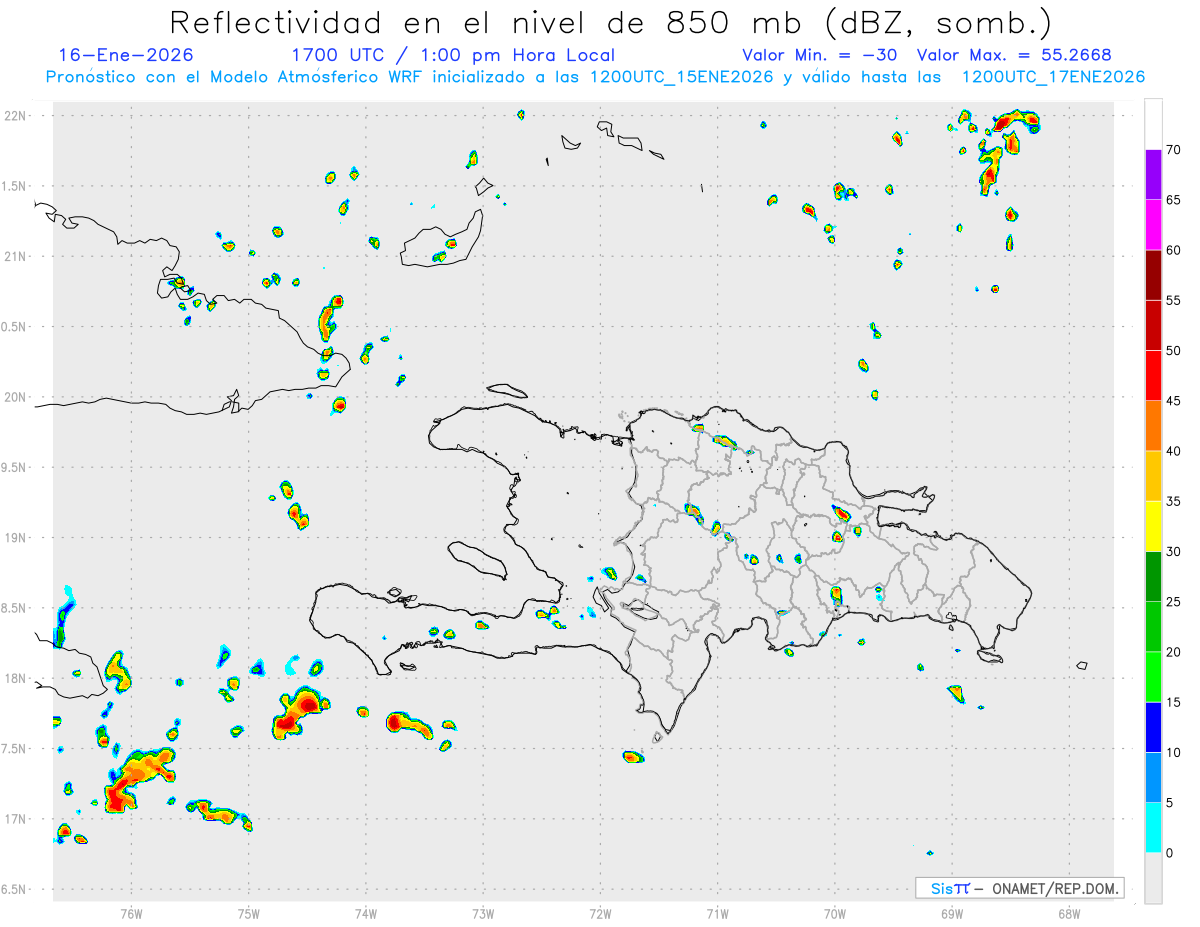Click the dark blue 10–15 dBZ colorbar segment
The width and height of the screenshot is (1200, 927).
pos(1153,727)
